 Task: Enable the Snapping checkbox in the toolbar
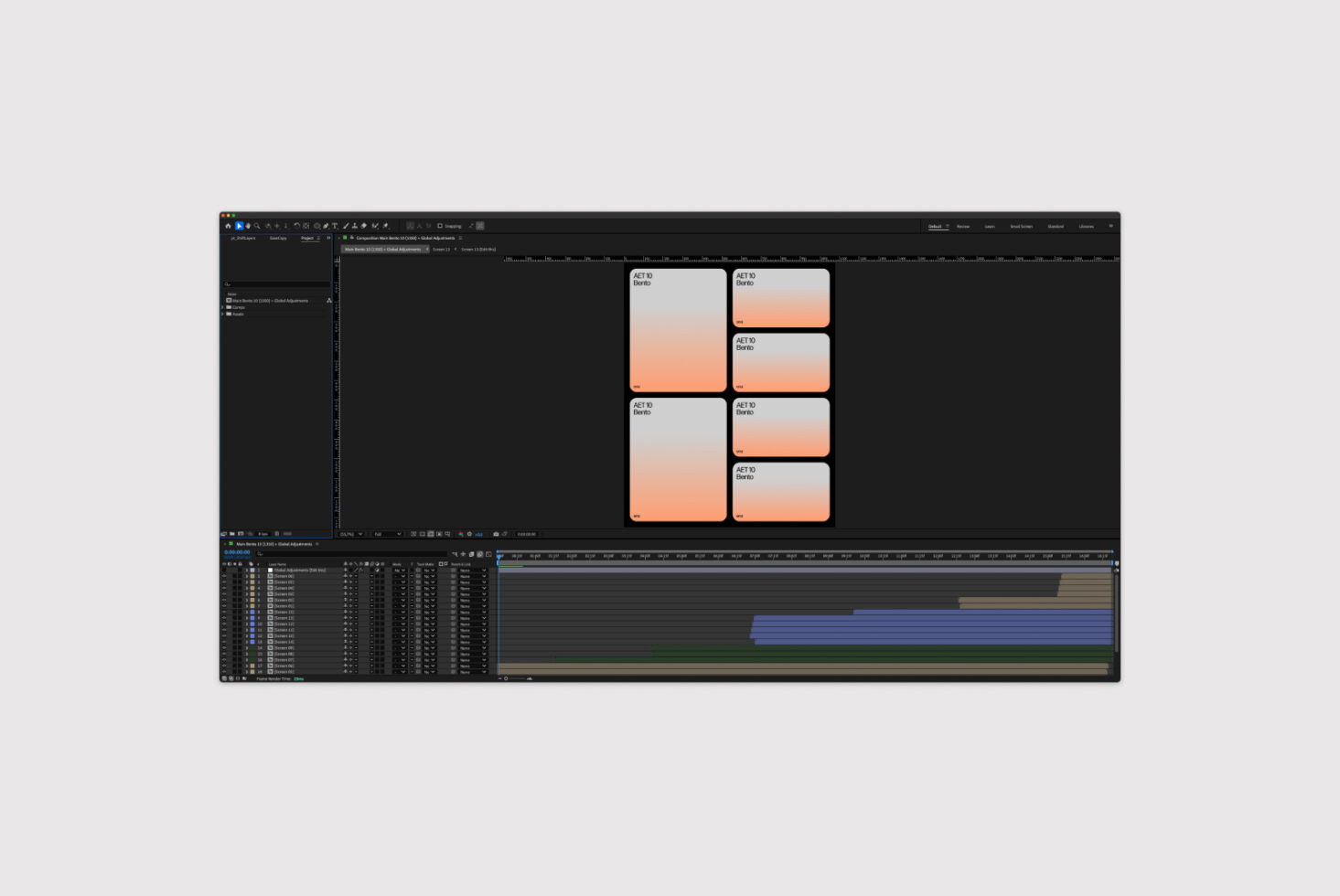[440, 226]
